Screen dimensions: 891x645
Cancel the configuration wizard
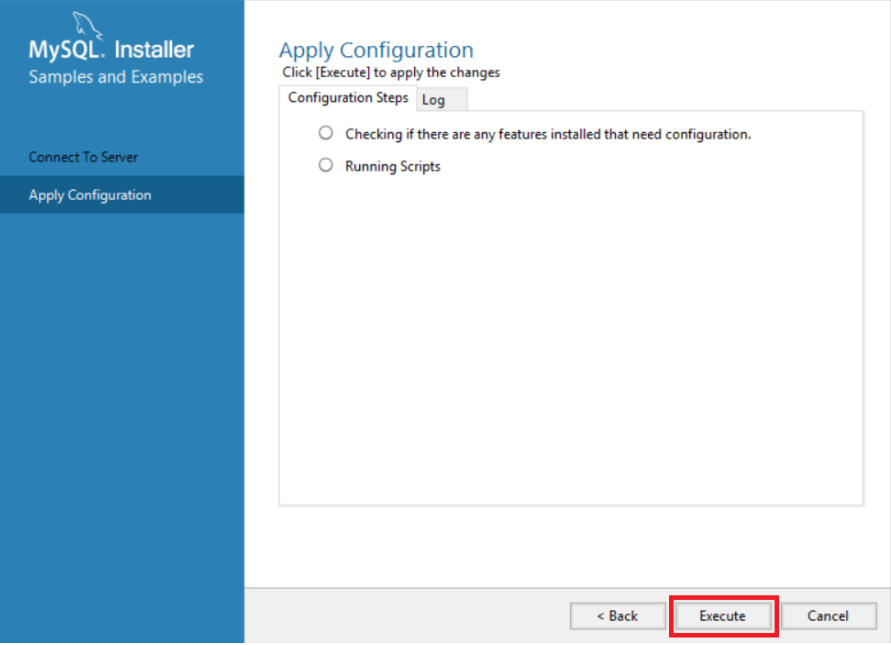tap(828, 616)
